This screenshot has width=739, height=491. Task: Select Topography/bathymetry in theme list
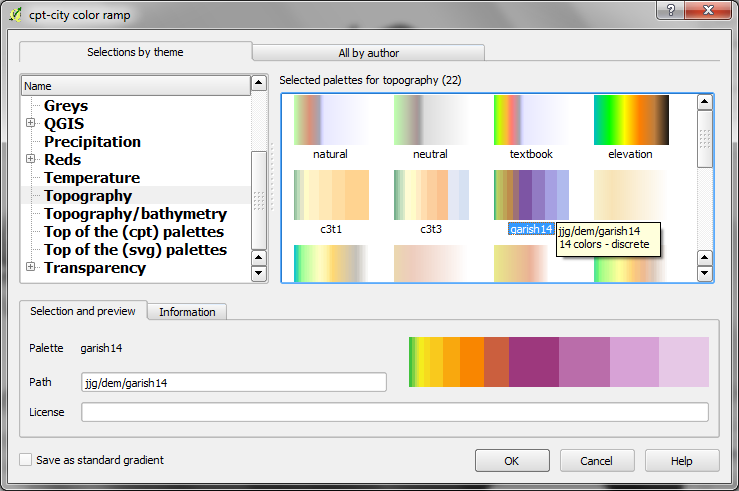tap(135, 214)
